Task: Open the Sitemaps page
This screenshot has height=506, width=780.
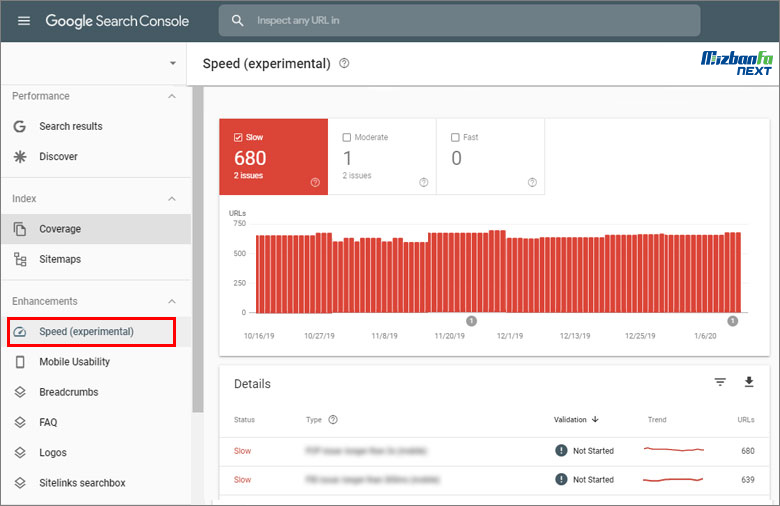Action: (x=60, y=259)
